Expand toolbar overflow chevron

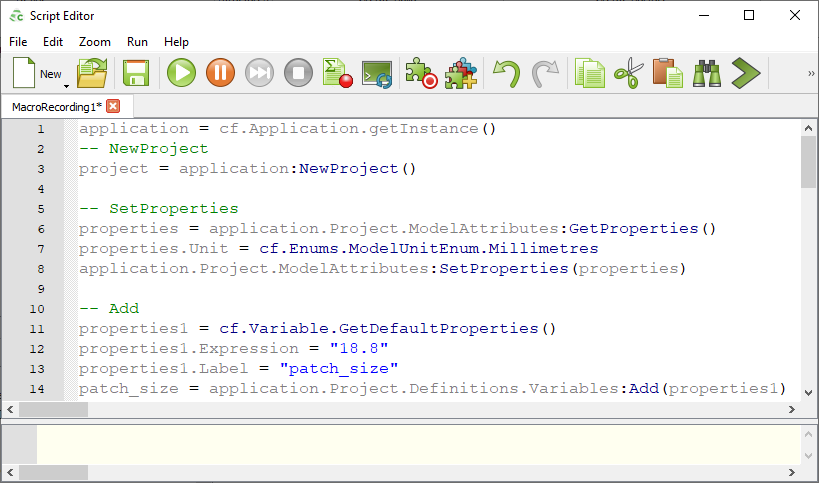coord(811,73)
